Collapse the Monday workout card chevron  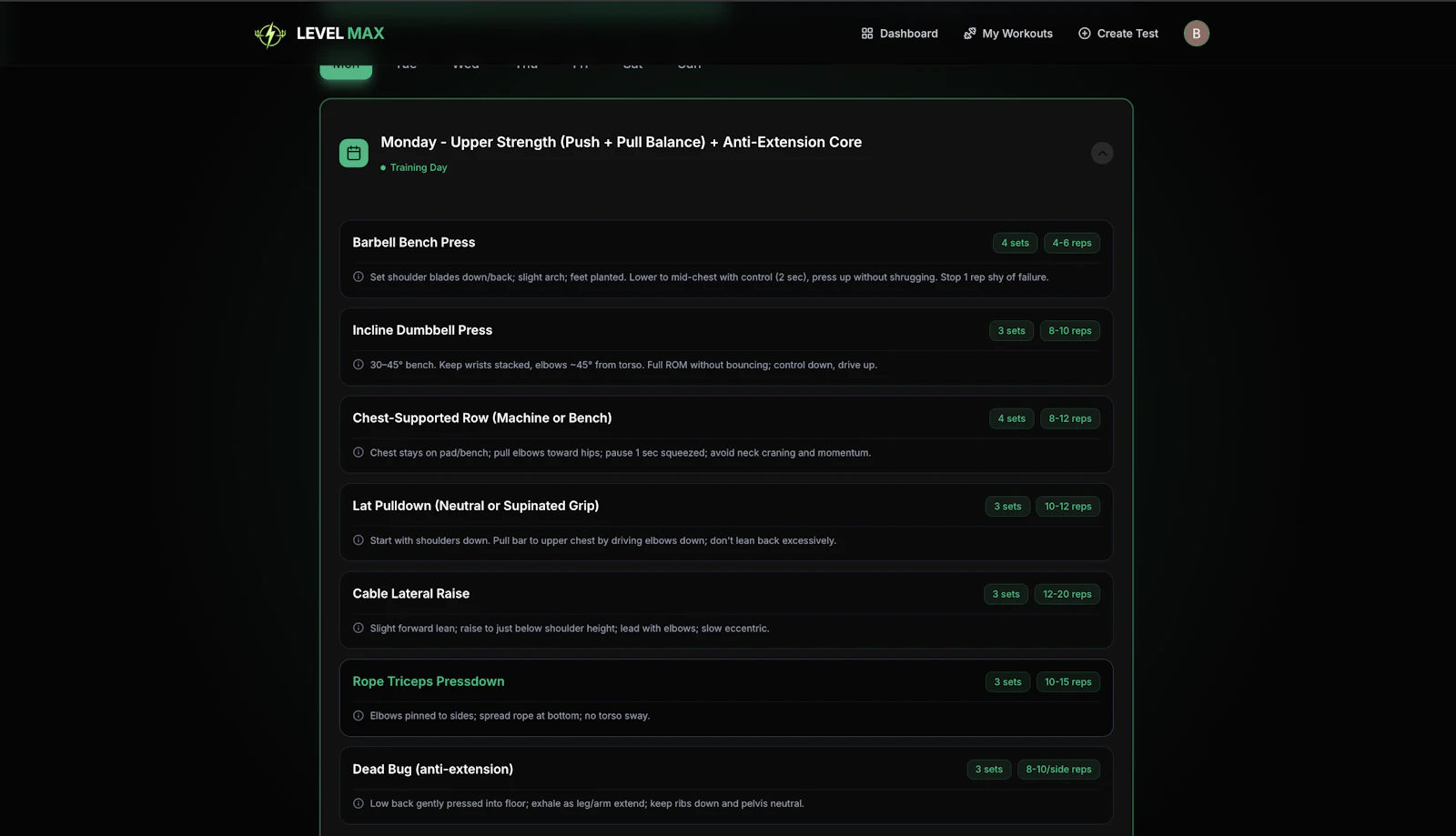(1102, 153)
